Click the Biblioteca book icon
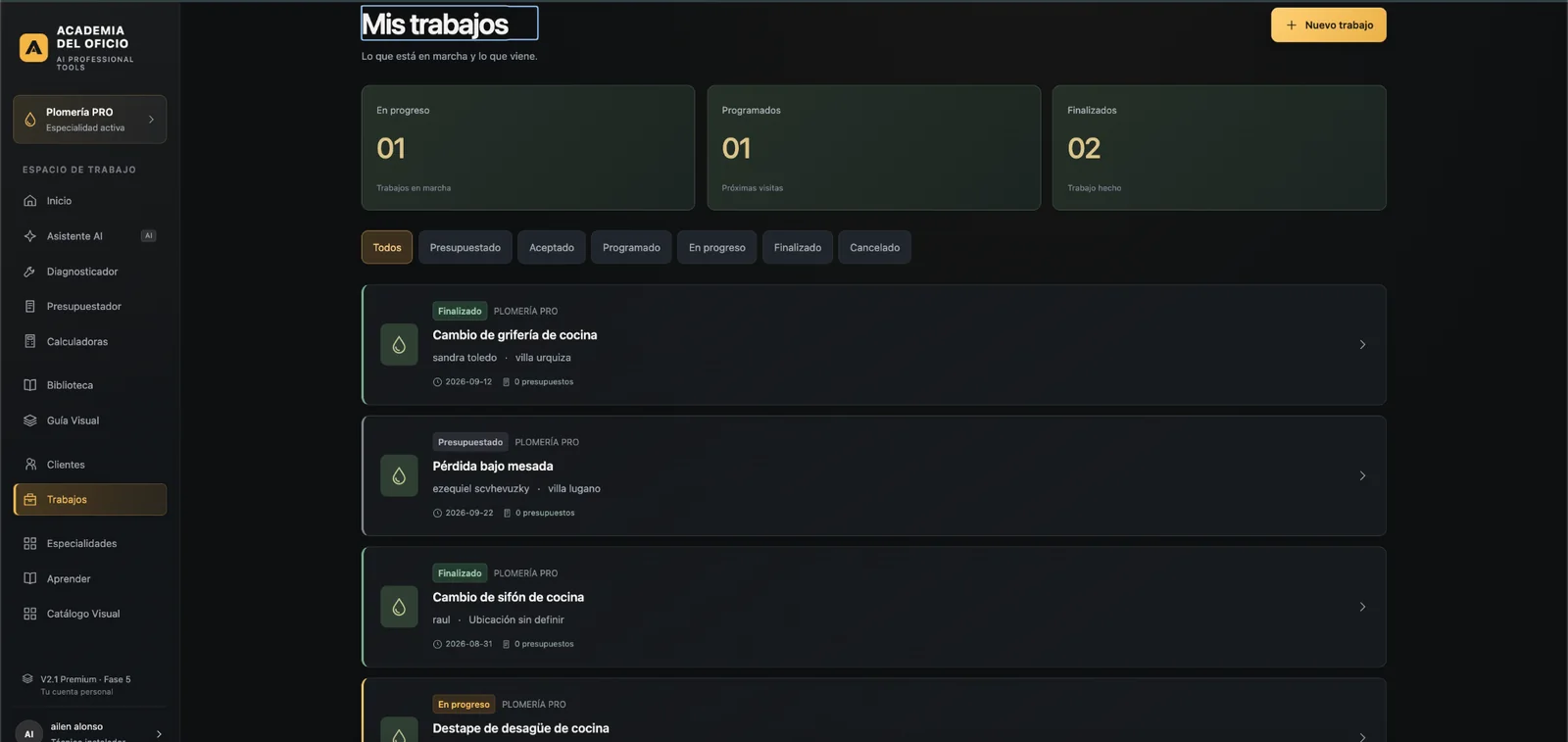The width and height of the screenshot is (1568, 742). click(x=30, y=385)
